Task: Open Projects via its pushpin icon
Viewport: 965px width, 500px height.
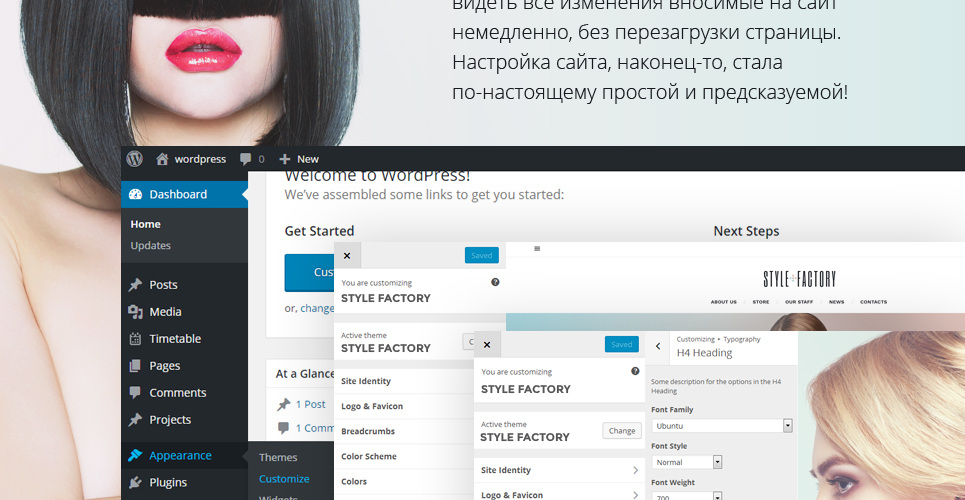Action: click(x=135, y=419)
